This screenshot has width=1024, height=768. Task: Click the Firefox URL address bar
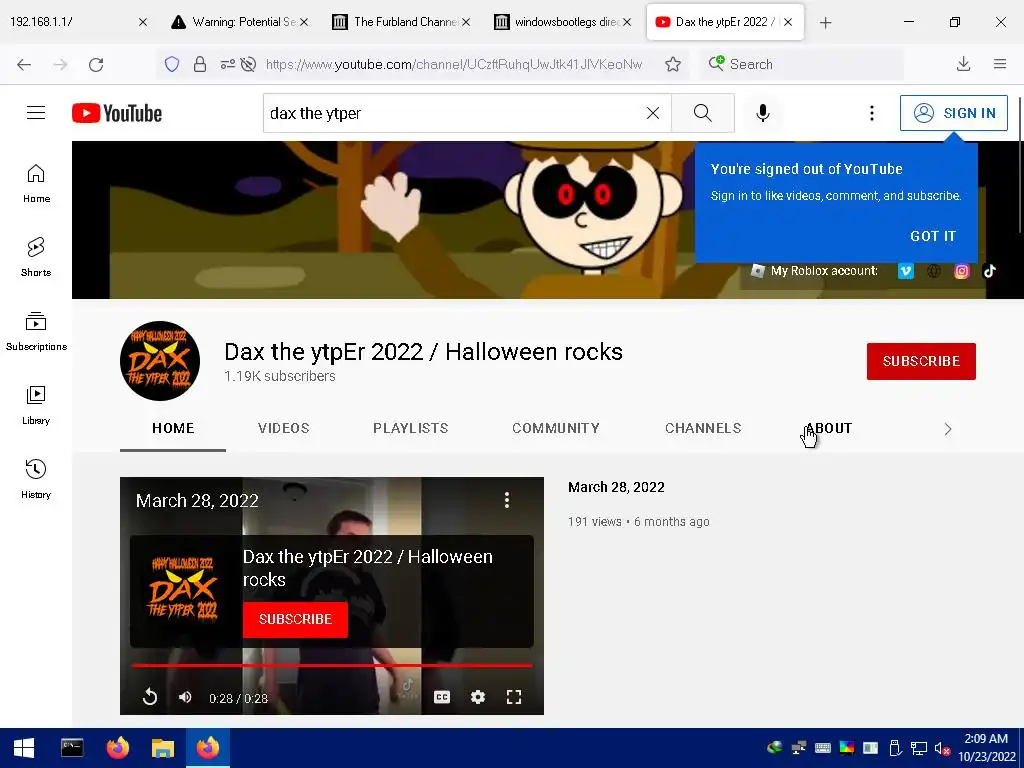pyautogui.click(x=454, y=64)
